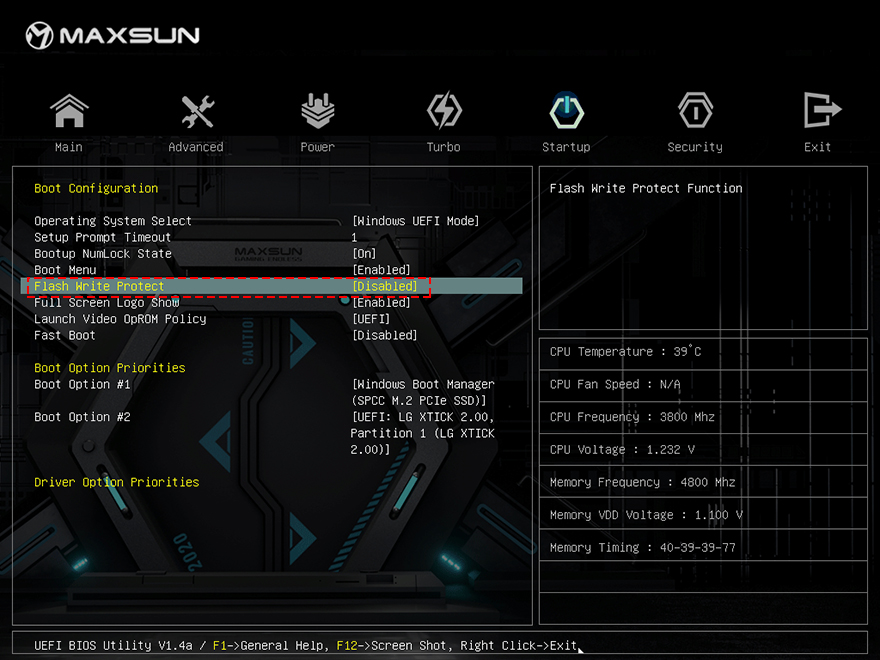The width and height of the screenshot is (880, 660).
Task: Select the Setup Prompt Timeout label
Action: coord(102,237)
